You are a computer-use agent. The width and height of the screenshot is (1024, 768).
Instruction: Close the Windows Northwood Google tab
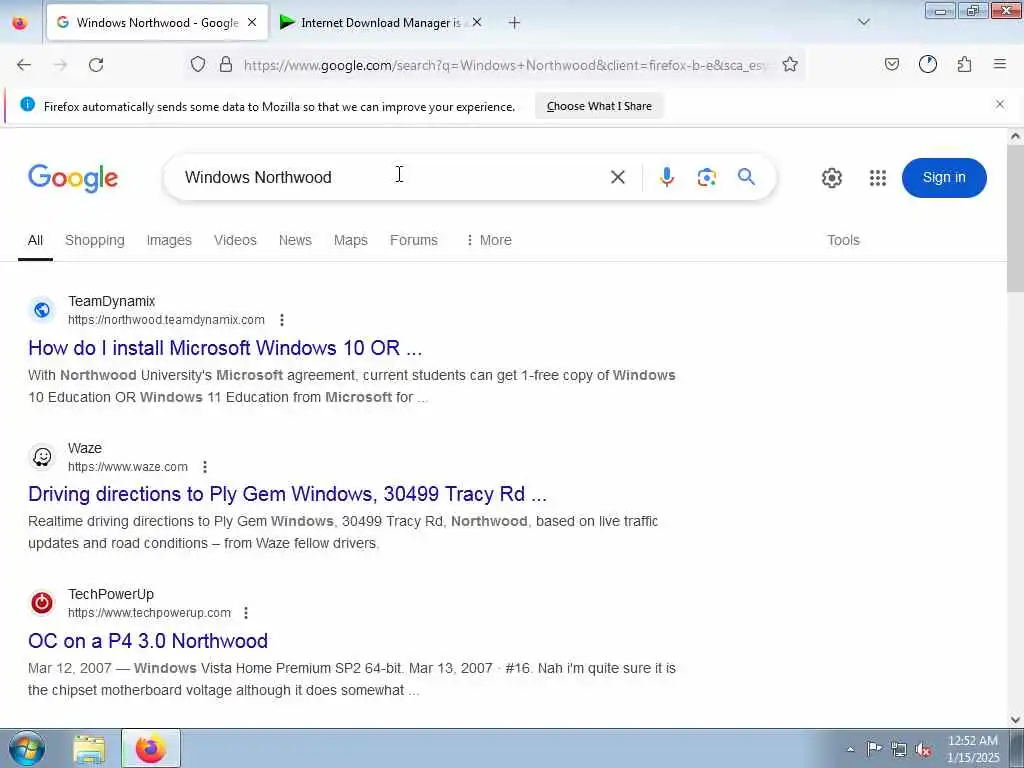(252, 23)
